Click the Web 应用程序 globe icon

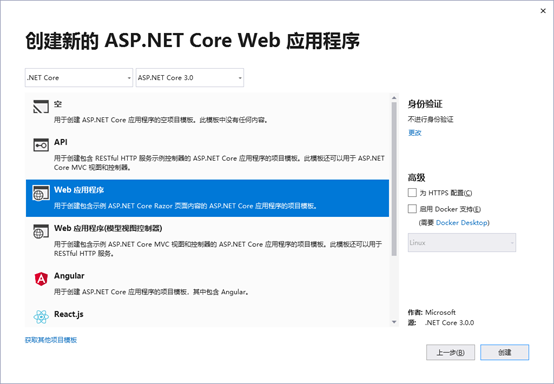41,193
